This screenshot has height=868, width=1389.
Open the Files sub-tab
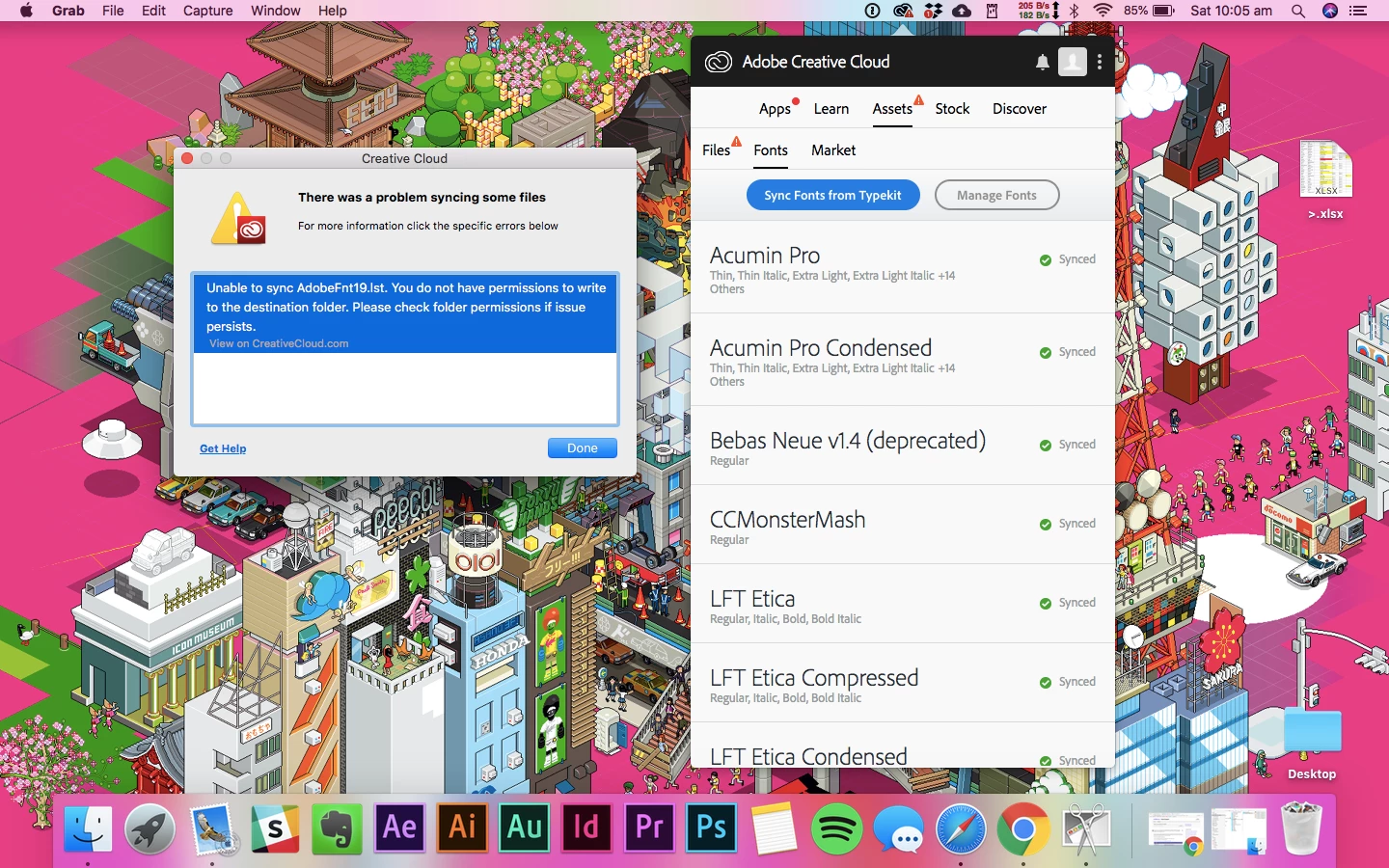pyautogui.click(x=717, y=150)
